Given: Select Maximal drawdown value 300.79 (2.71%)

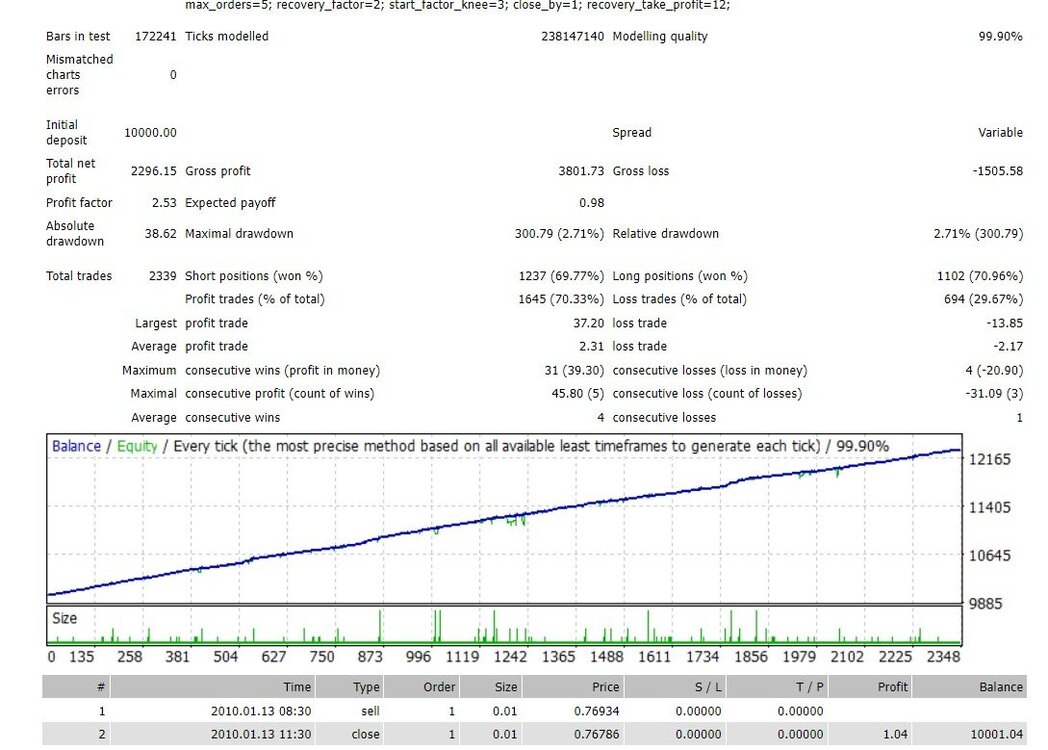Looking at the screenshot, I should pos(559,233).
